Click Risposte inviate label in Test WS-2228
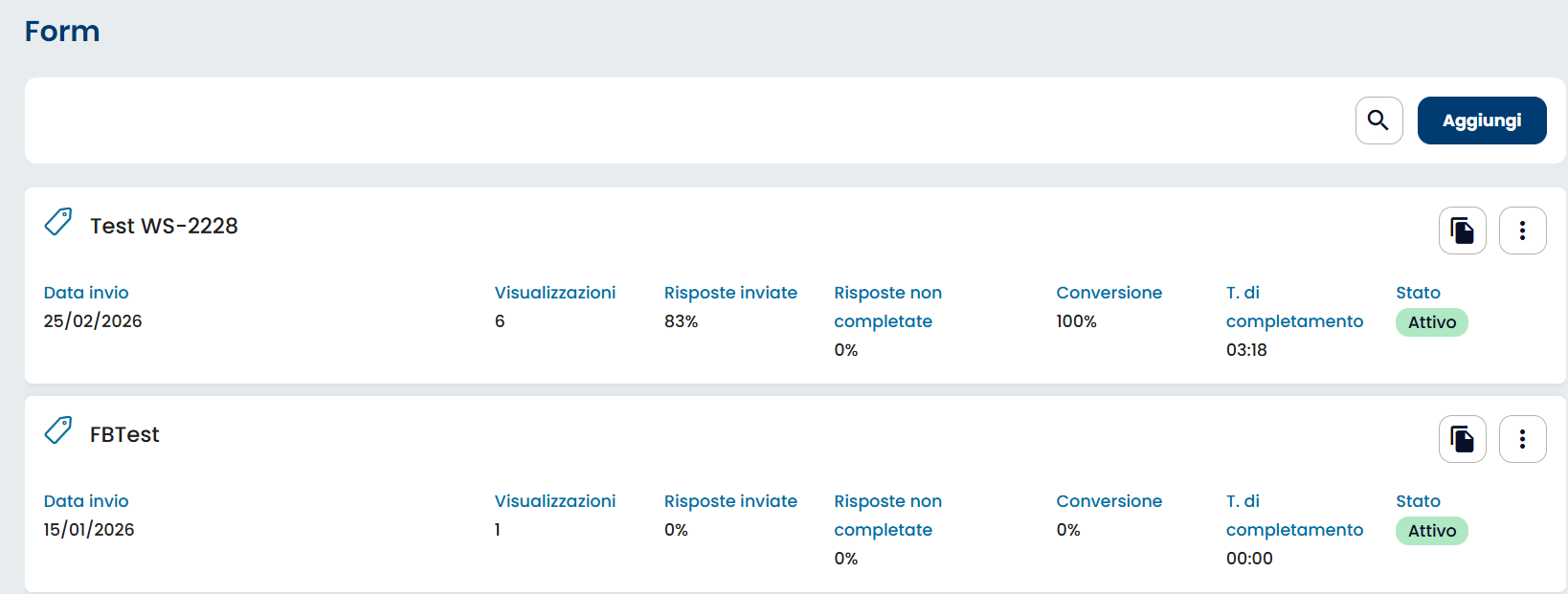The image size is (1568, 594). click(730, 293)
